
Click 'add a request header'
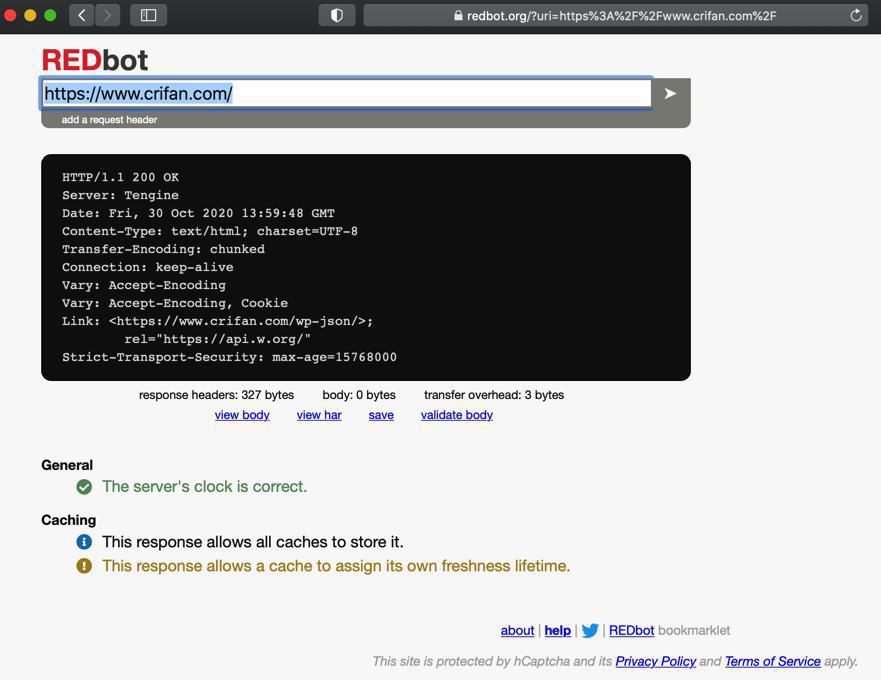110,120
